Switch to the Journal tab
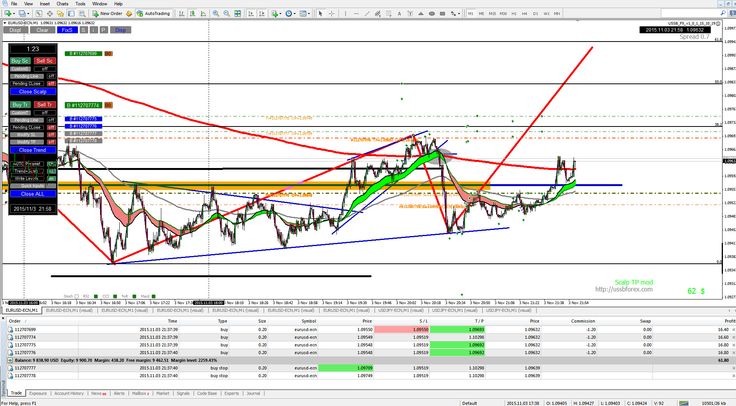Viewport: 736px width, 406px height. [253, 393]
